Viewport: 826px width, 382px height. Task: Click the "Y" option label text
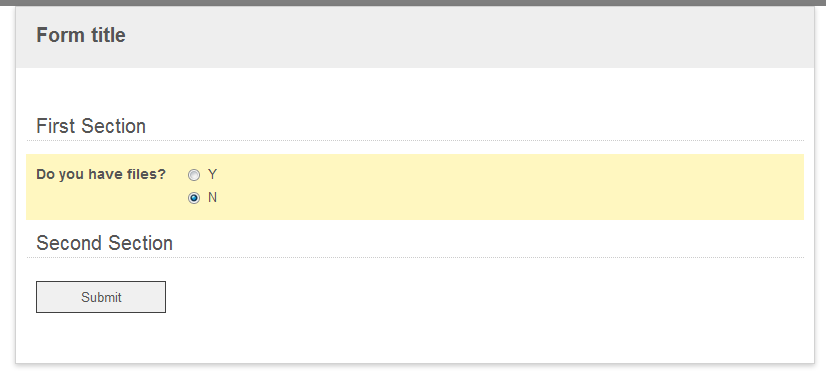(212, 174)
